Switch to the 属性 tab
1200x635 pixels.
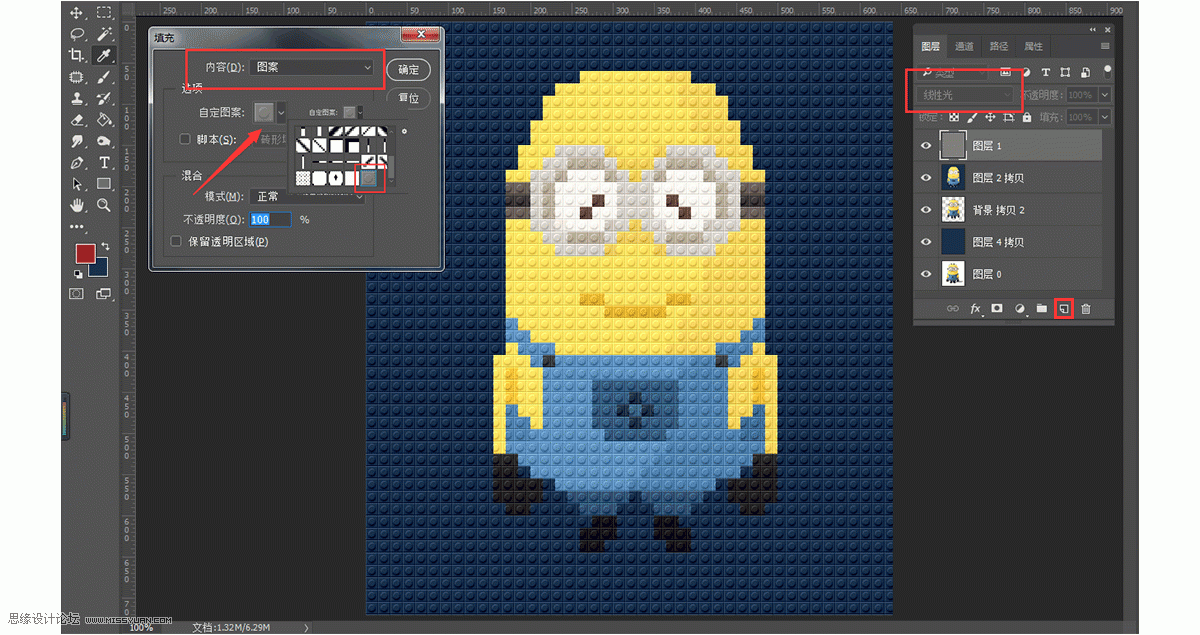coord(1033,47)
